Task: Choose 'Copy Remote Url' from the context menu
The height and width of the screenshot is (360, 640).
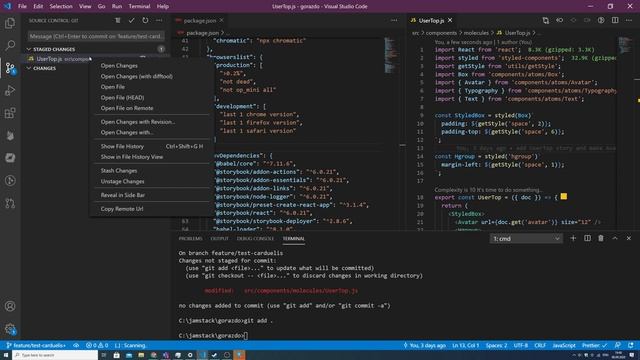Action: (x=122, y=209)
